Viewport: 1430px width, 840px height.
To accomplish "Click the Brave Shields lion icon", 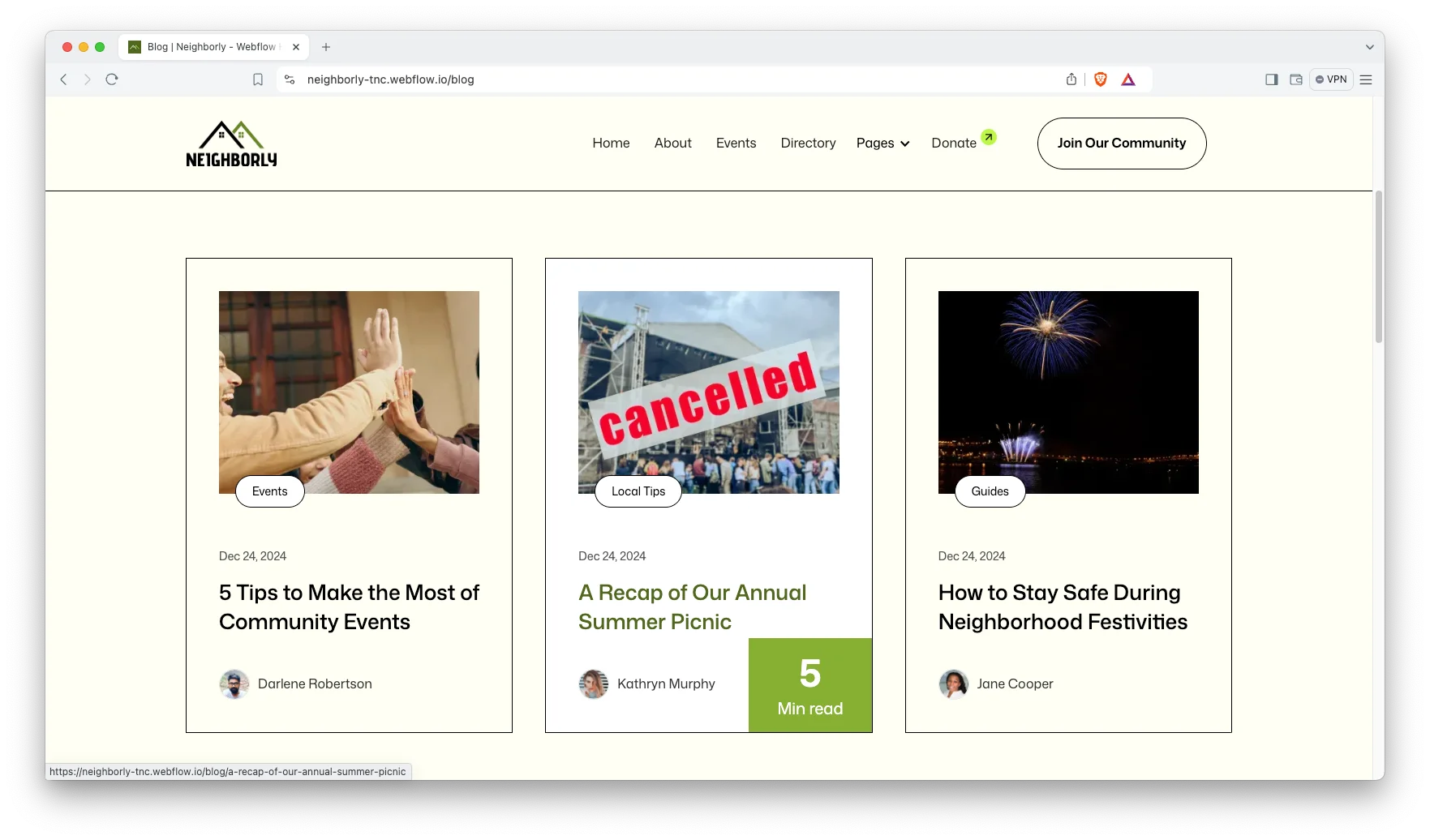I will (1100, 79).
